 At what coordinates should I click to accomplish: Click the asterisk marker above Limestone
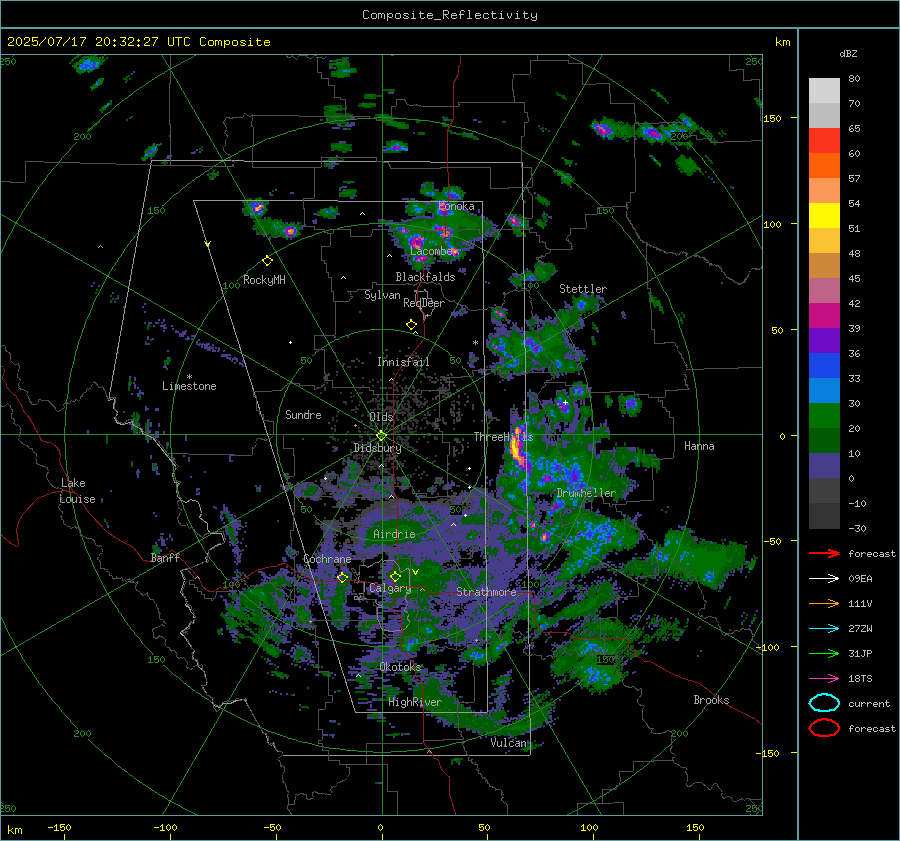pos(189,377)
